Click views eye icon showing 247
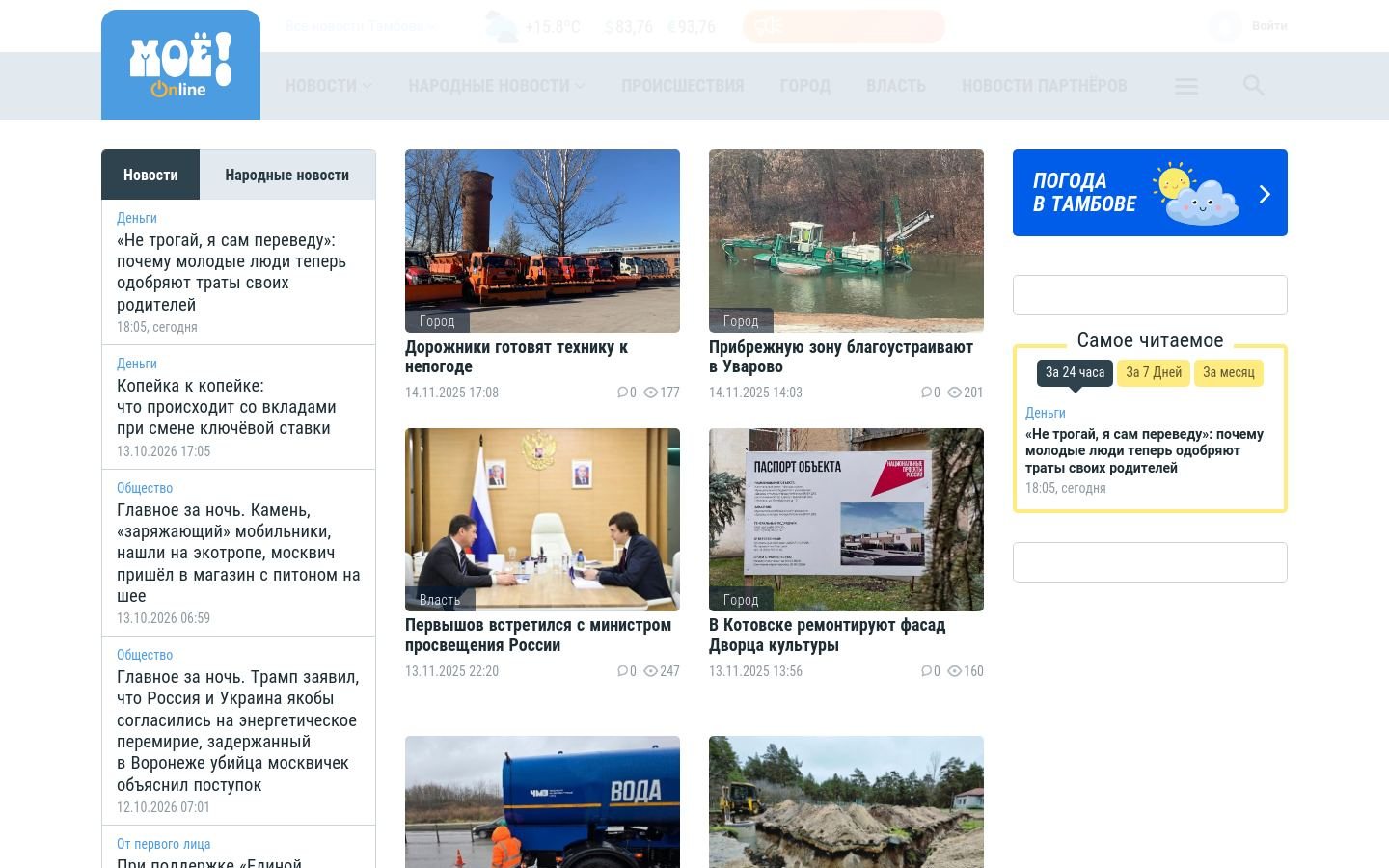The height and width of the screenshot is (868, 1389). 650,671
